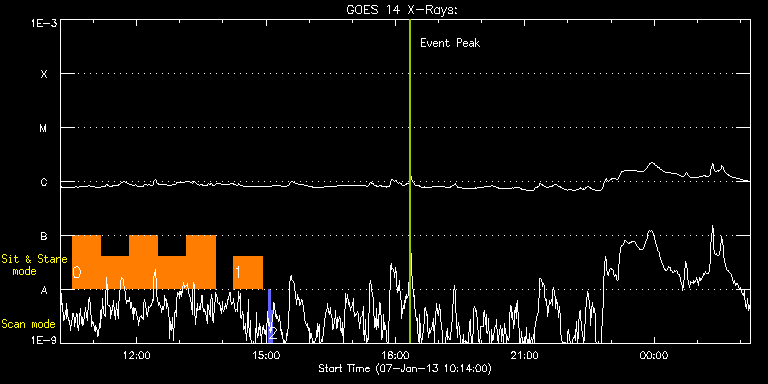Click the green Event Peak vertical line
The height and width of the screenshot is (384, 768).
[x=409, y=181]
